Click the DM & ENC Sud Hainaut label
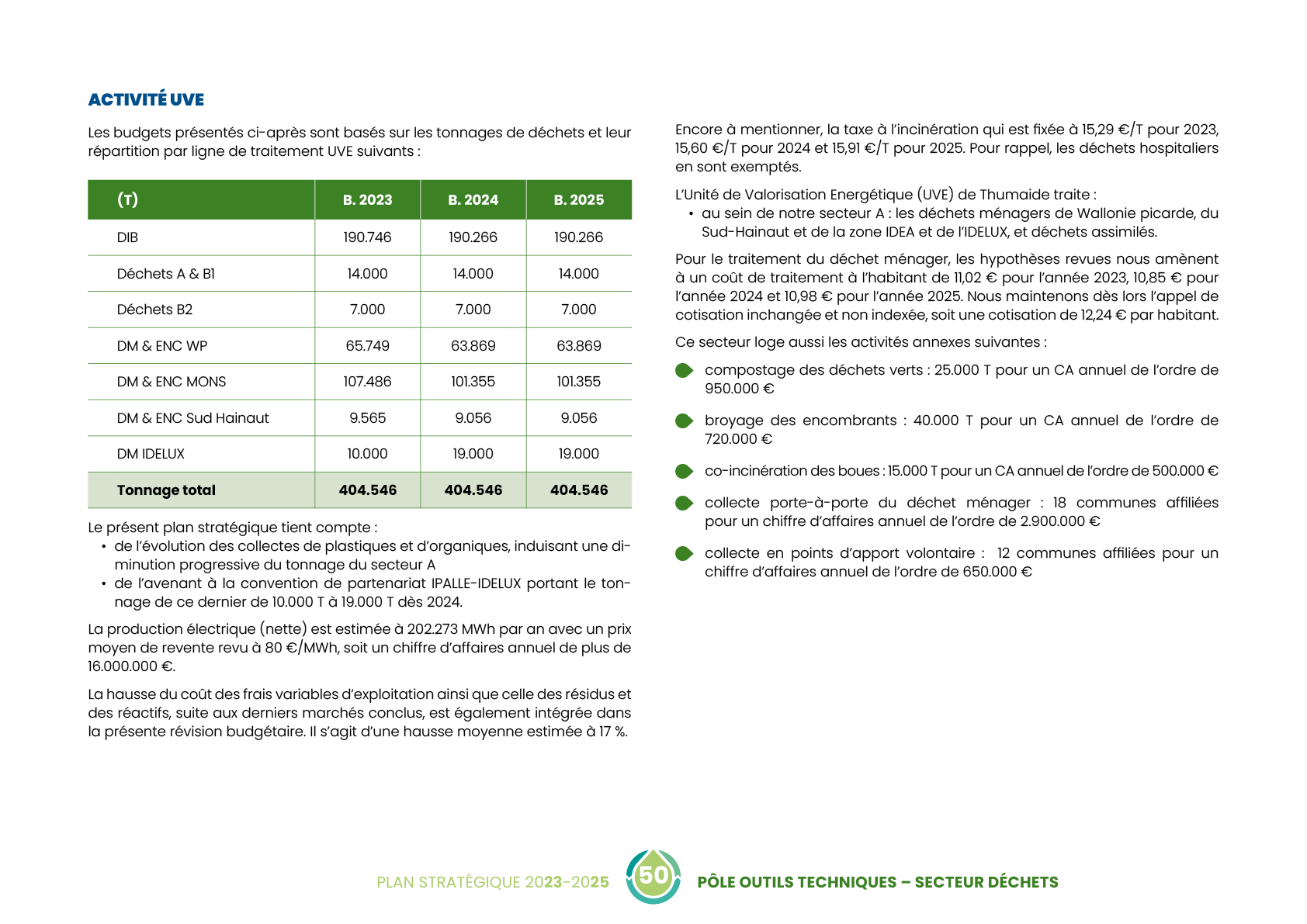This screenshot has width=1307, height=924. (192, 418)
